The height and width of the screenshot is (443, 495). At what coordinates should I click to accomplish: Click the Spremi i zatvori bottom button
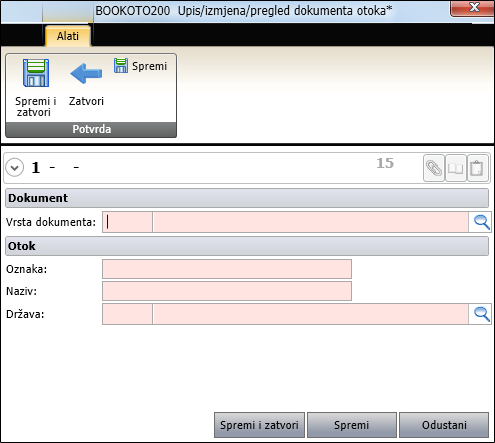(259, 425)
